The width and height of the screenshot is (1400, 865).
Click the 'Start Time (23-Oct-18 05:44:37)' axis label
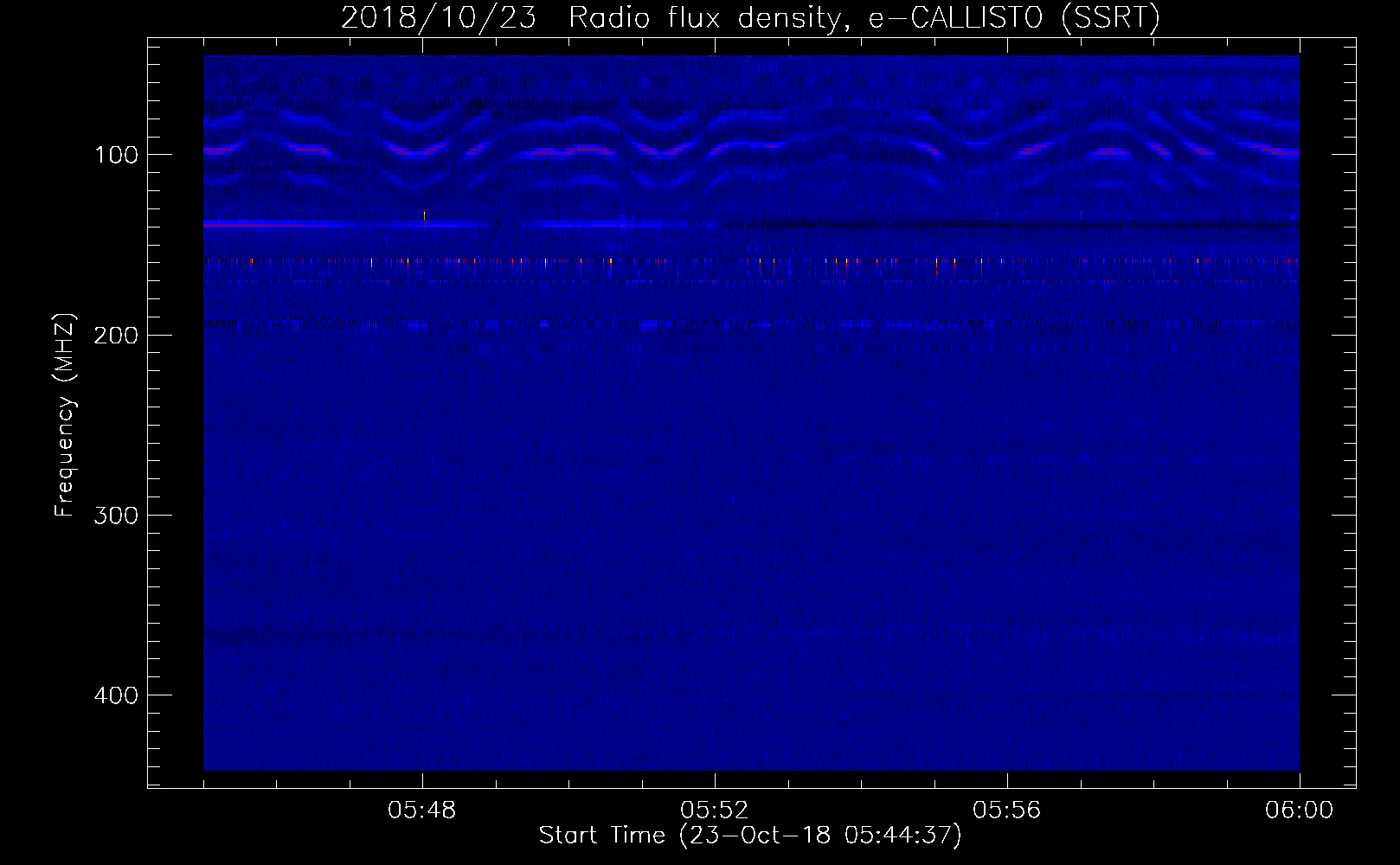750,836
